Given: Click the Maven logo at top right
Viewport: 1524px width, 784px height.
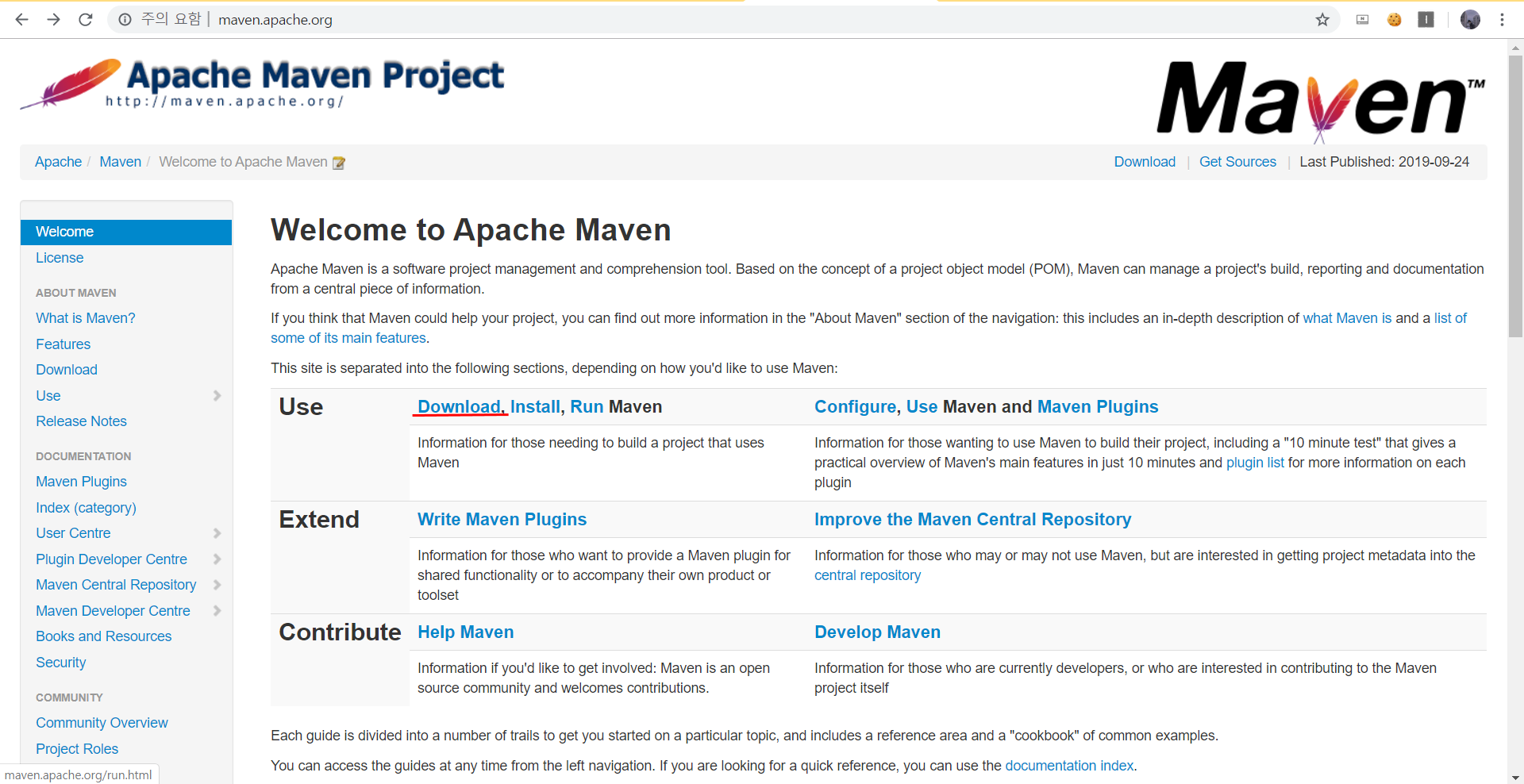Looking at the screenshot, I should pyautogui.click(x=1321, y=102).
